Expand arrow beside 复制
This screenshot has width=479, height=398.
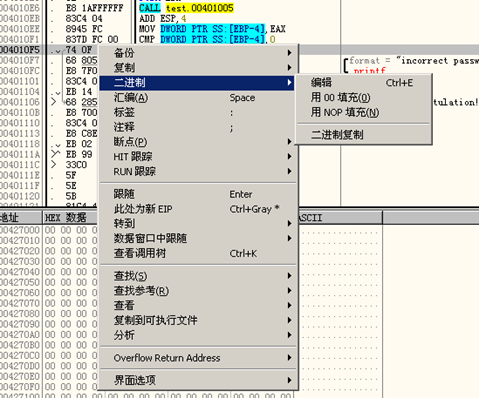289,68
